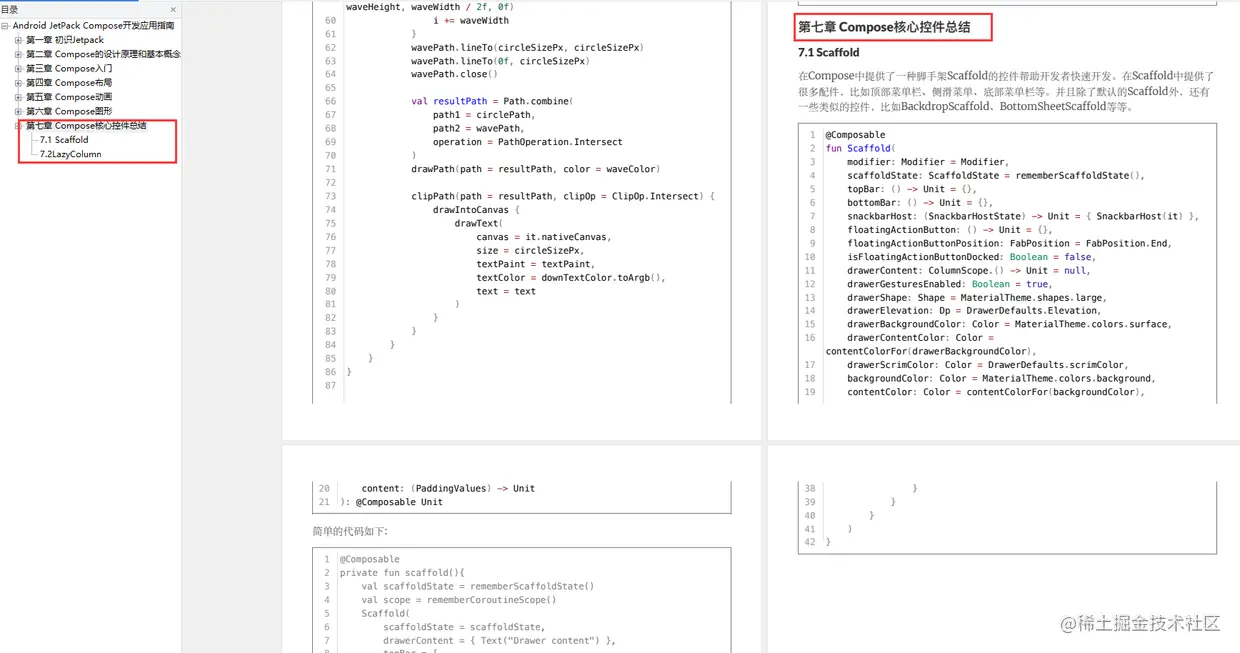This screenshot has height=653, width=1240.
Task: Click code line 'drawerContent = { Text("Drawer content") },'
Action: click(499, 641)
